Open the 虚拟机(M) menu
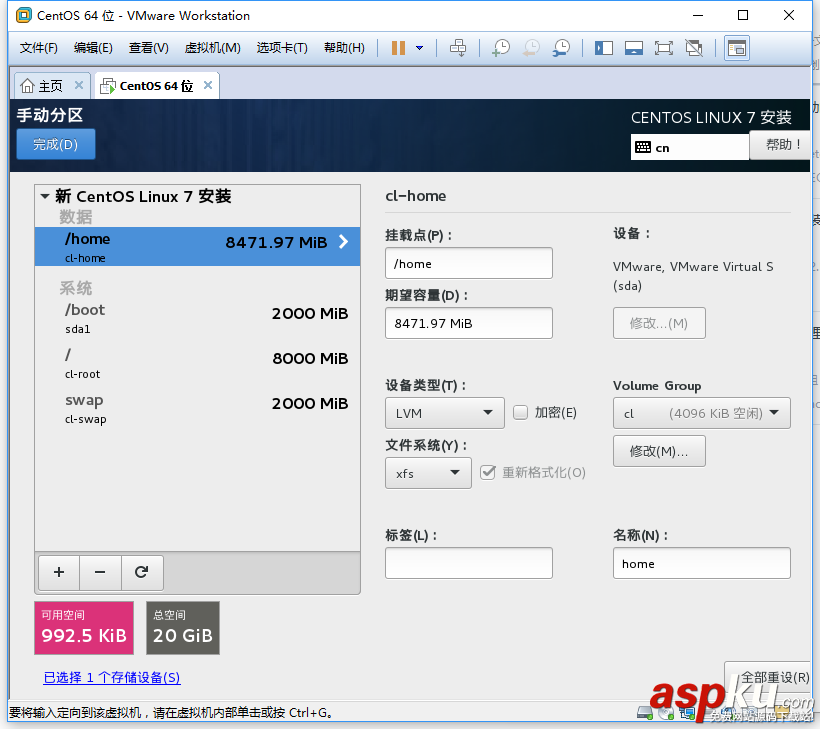Screen dimensions: 820x729 [x=212, y=48]
